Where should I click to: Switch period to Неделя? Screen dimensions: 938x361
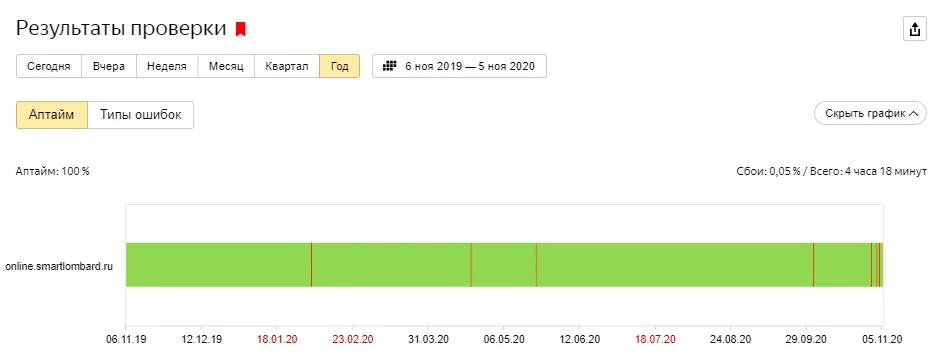pyautogui.click(x=168, y=66)
